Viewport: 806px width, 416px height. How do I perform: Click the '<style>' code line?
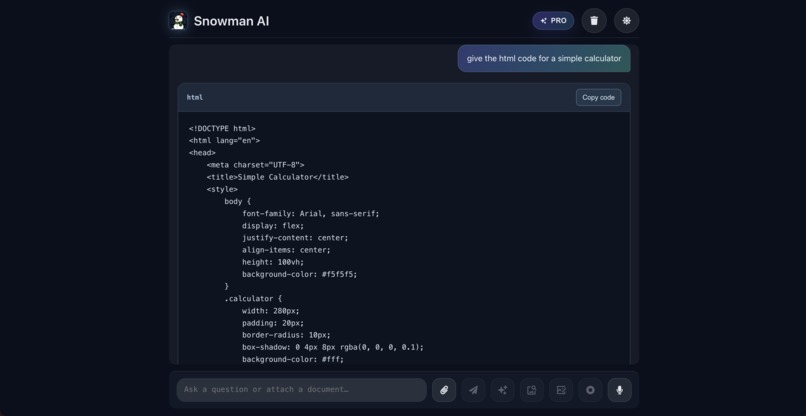click(222, 189)
